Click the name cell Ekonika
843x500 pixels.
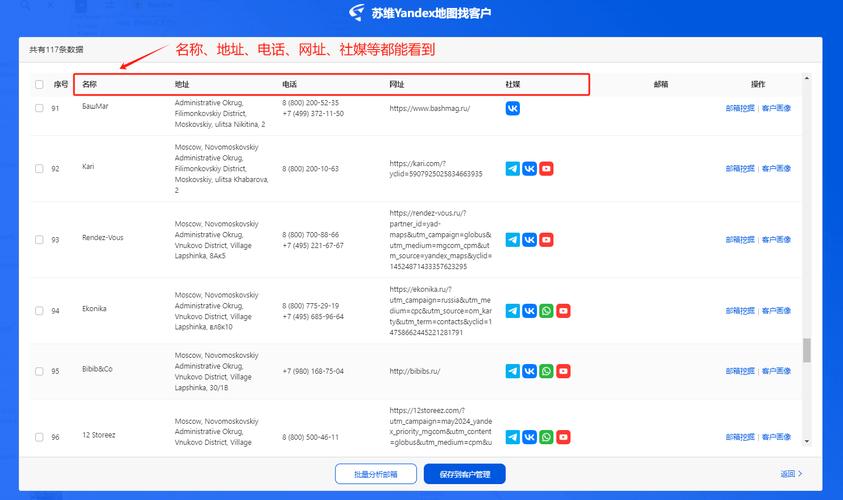(x=94, y=309)
